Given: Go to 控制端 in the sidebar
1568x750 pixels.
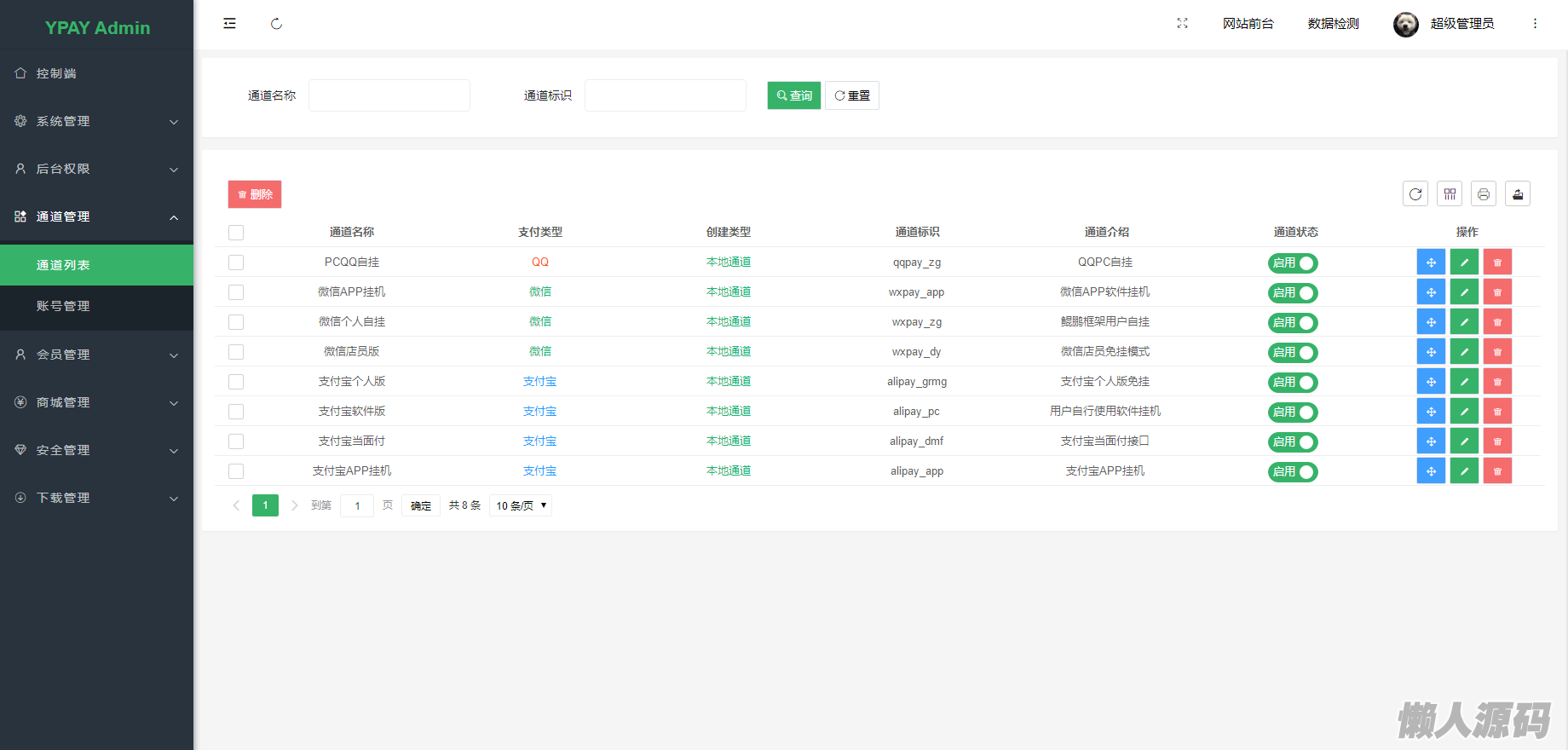Looking at the screenshot, I should point(56,73).
